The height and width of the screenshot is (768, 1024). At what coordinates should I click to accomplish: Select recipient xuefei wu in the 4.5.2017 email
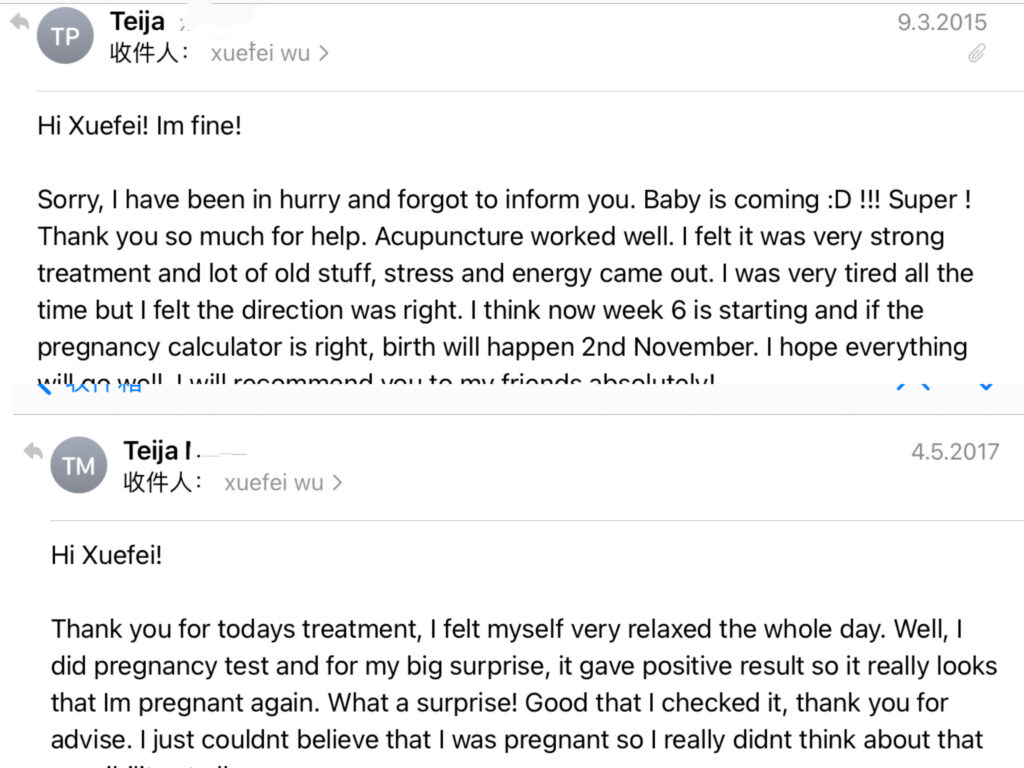click(x=273, y=483)
